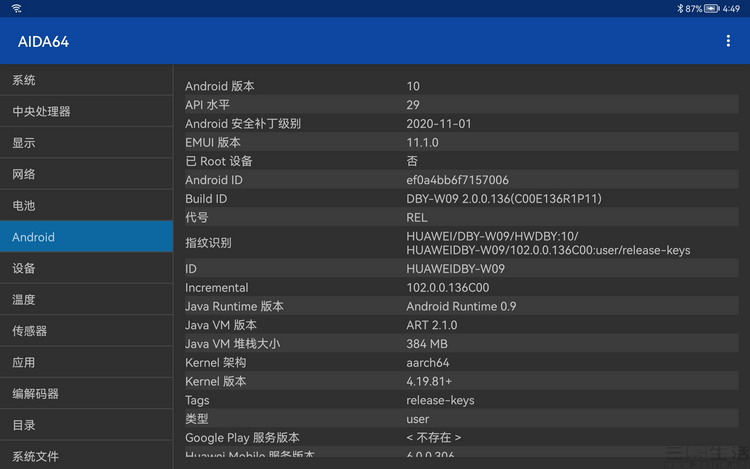
Task: Tap the Java VM 堆栈大小 label
Action: [x=232, y=344]
